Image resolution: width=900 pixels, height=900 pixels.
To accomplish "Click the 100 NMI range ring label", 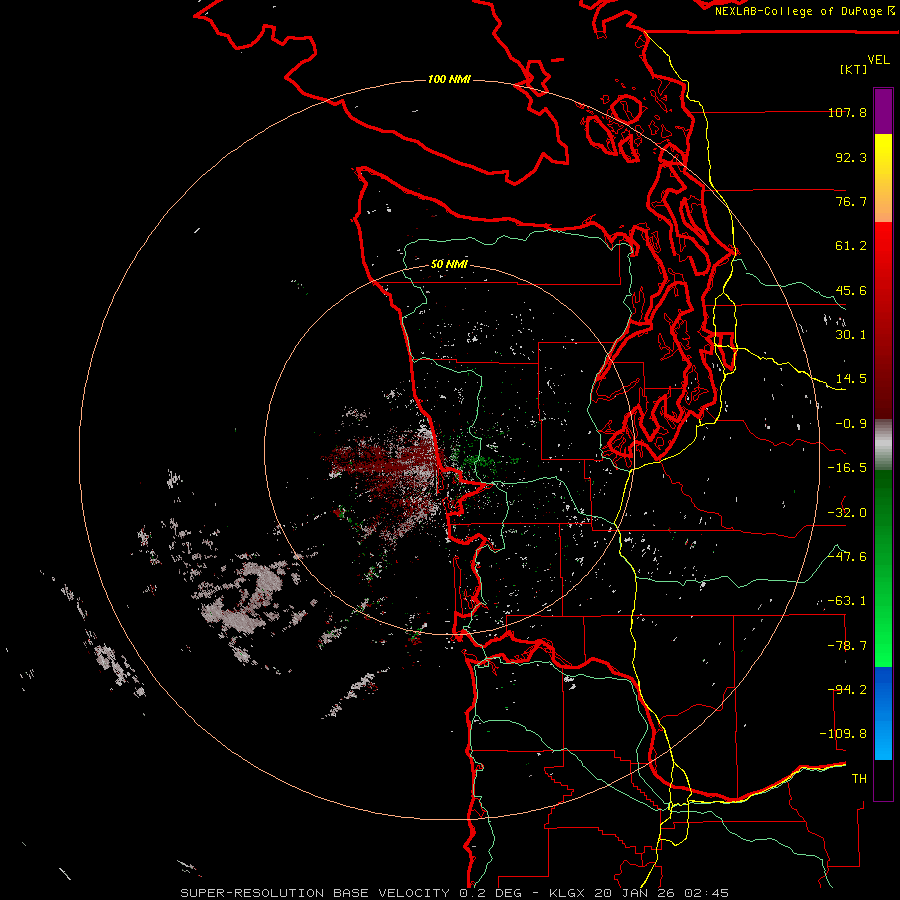I will 449,79.
